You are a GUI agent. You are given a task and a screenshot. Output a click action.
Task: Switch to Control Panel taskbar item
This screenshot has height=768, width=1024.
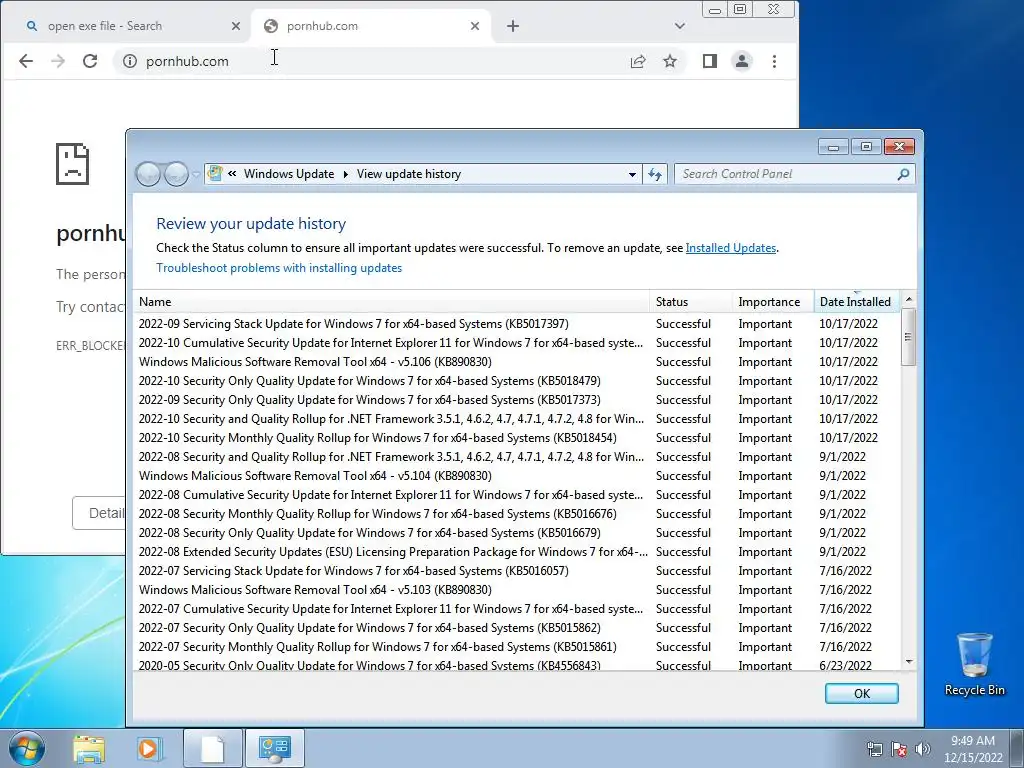tap(274, 748)
